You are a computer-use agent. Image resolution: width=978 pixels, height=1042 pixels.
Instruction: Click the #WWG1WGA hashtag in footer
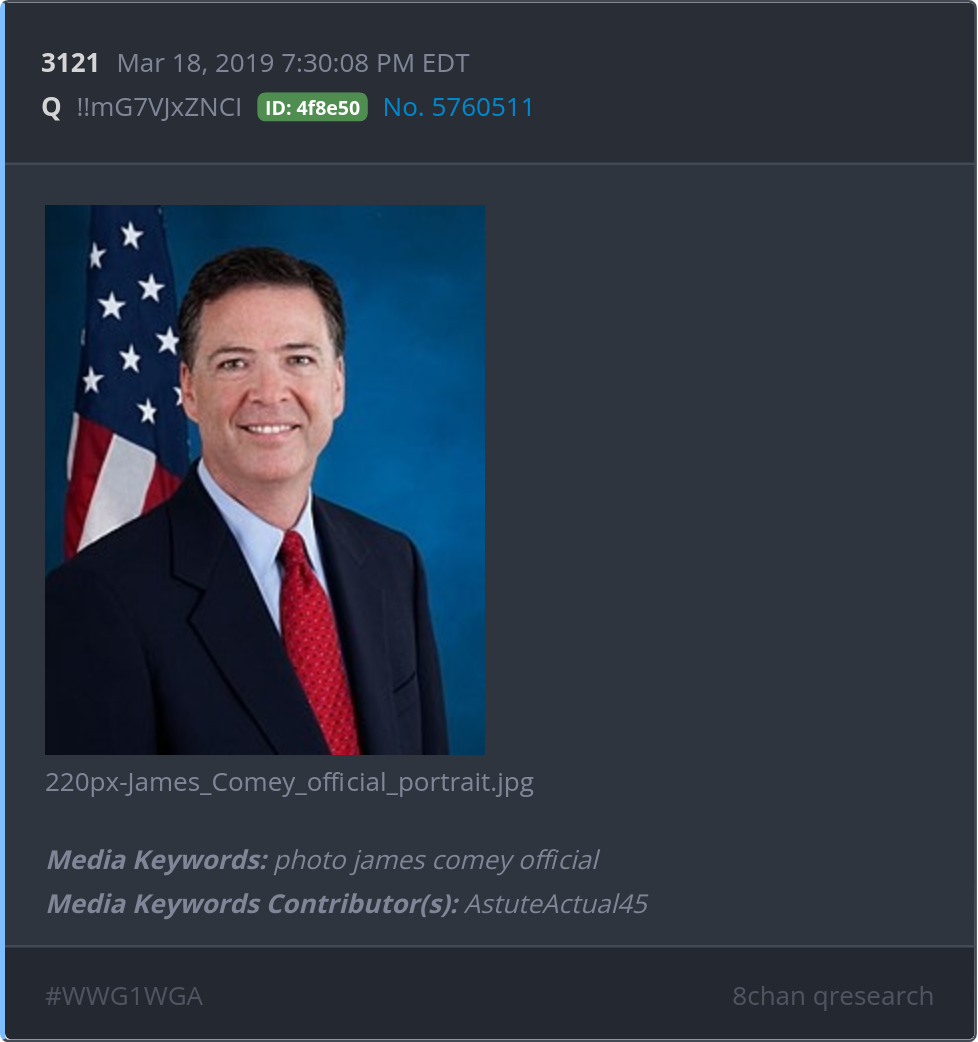[124, 996]
